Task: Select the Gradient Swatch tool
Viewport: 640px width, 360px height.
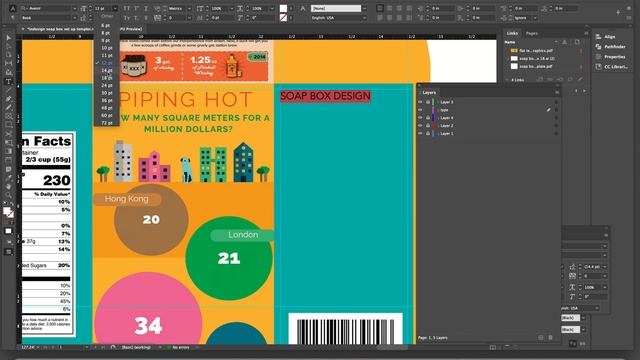Action: tap(9, 151)
